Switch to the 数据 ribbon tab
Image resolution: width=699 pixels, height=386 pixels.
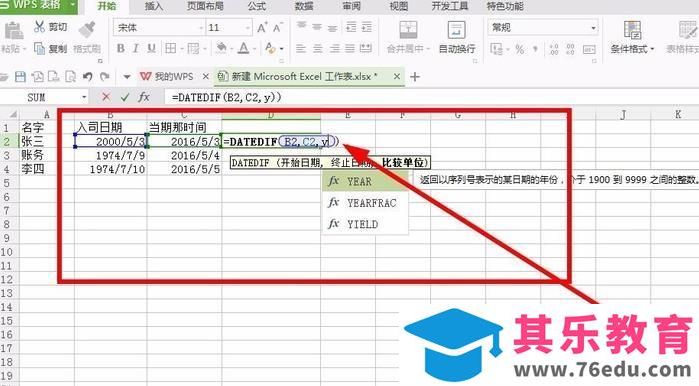304,6
